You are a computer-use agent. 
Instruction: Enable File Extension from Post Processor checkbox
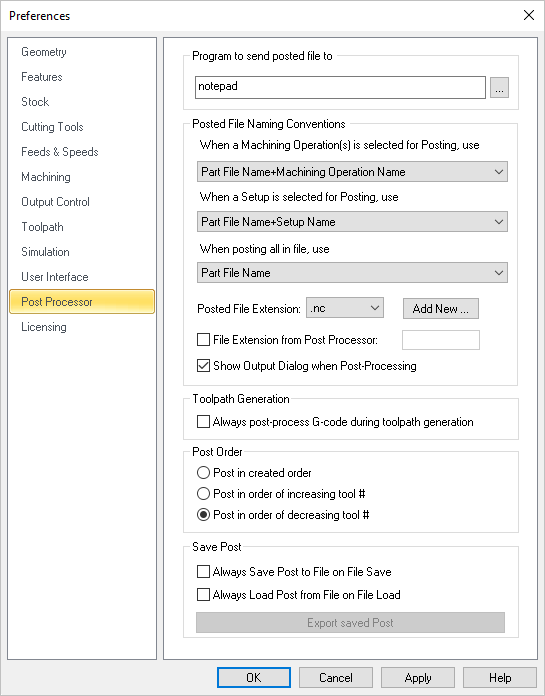coord(203,340)
